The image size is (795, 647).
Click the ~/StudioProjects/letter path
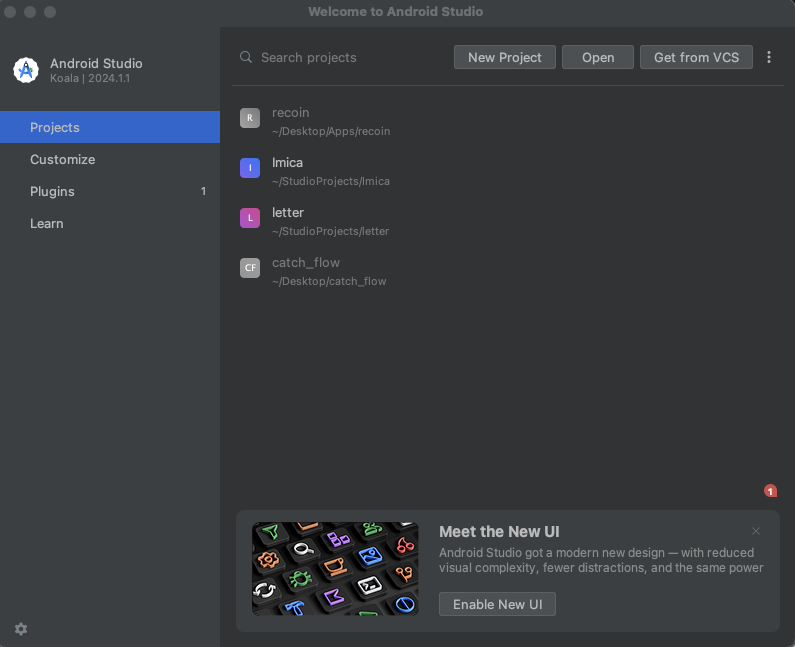(x=331, y=231)
